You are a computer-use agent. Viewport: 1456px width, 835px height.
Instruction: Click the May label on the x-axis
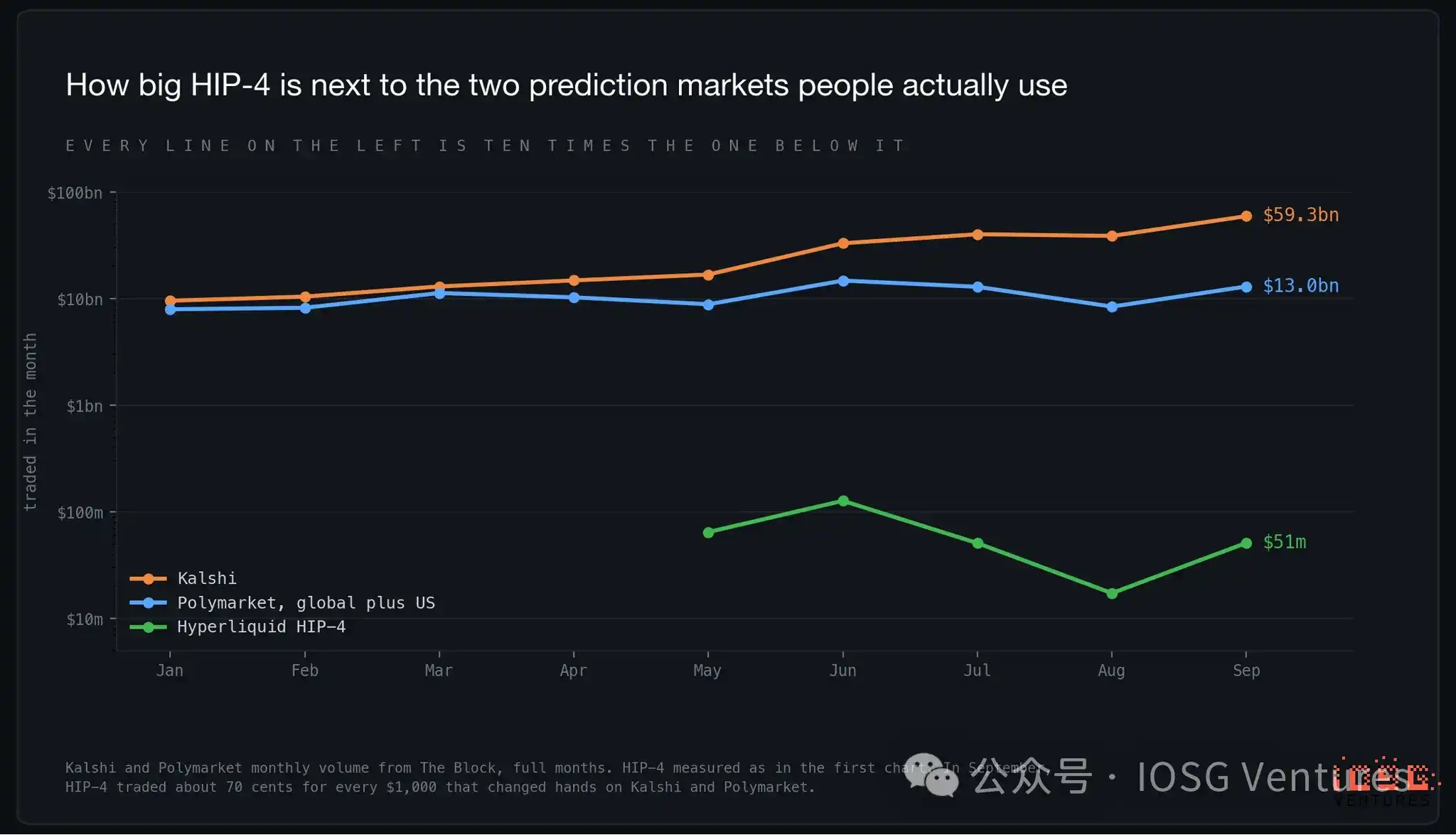tap(707, 671)
